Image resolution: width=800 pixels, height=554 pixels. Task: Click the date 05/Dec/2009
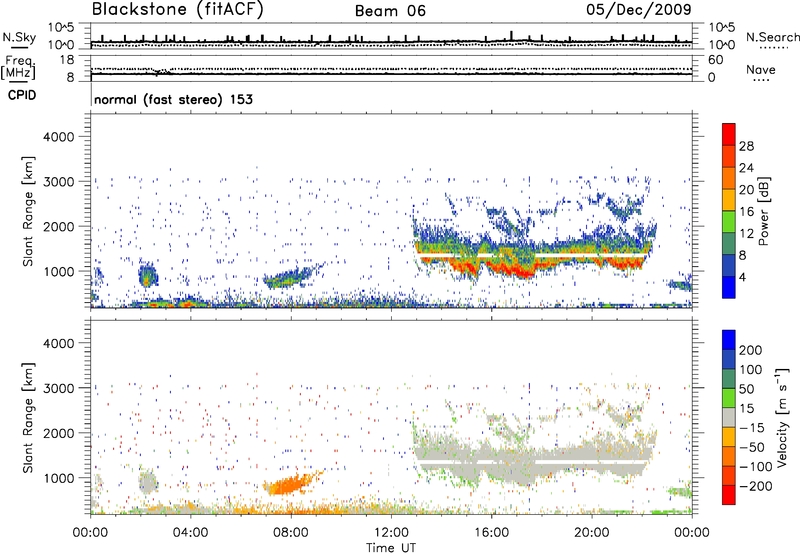coord(639,10)
